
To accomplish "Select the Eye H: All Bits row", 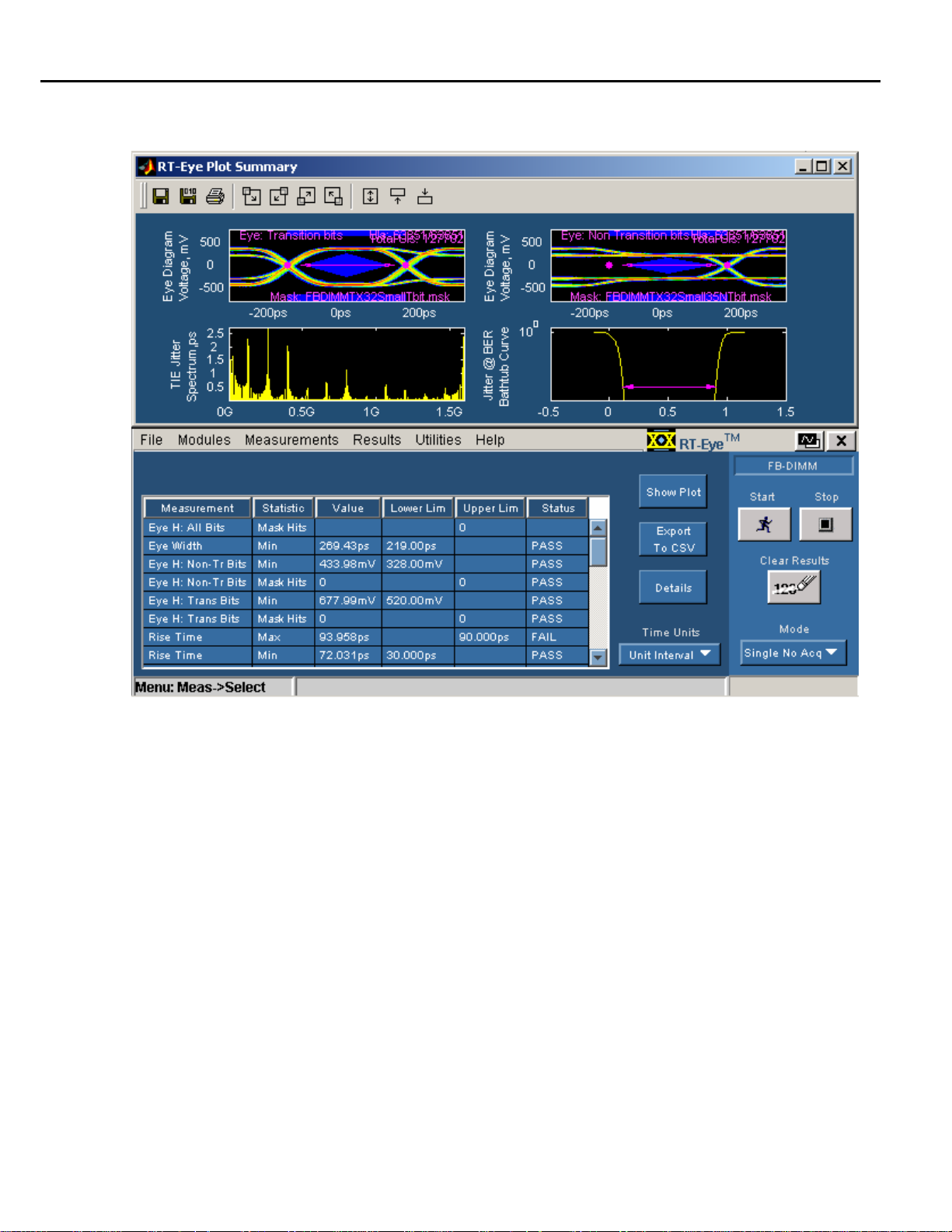I will [x=366, y=528].
